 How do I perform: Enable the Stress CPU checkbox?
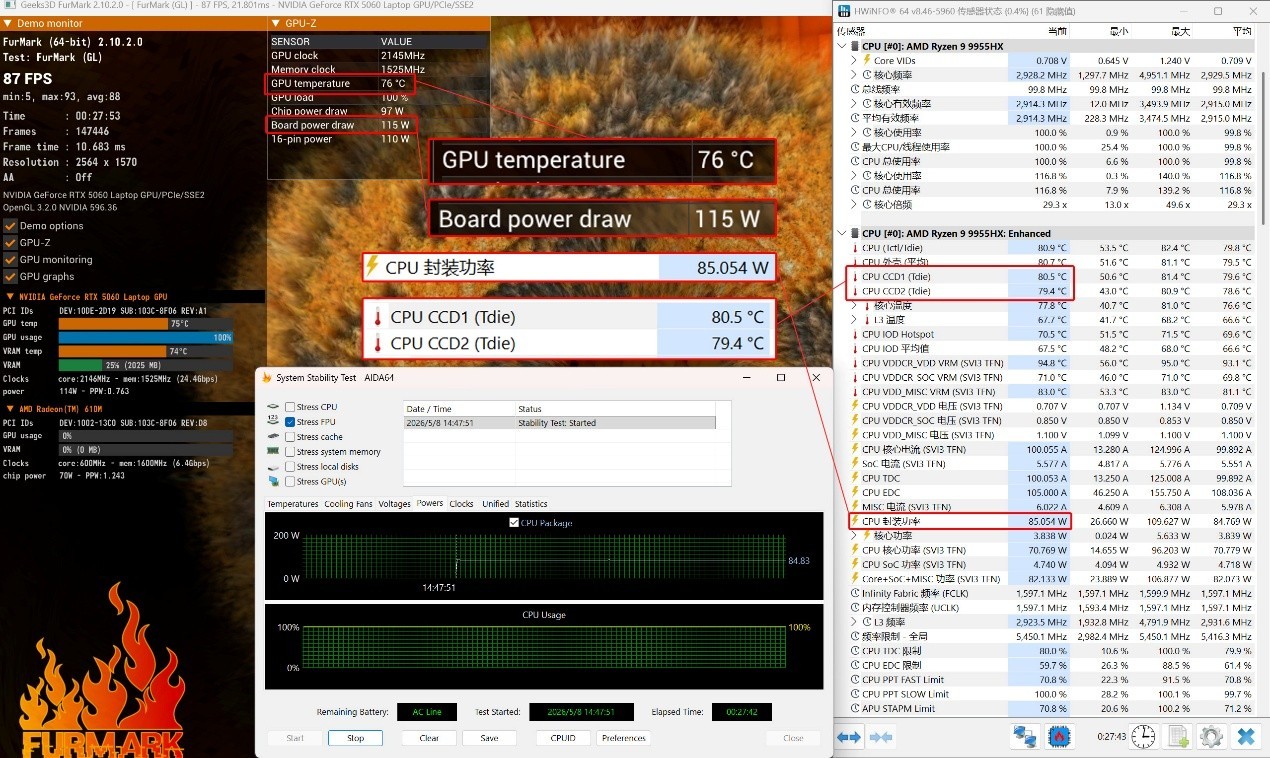[290, 407]
